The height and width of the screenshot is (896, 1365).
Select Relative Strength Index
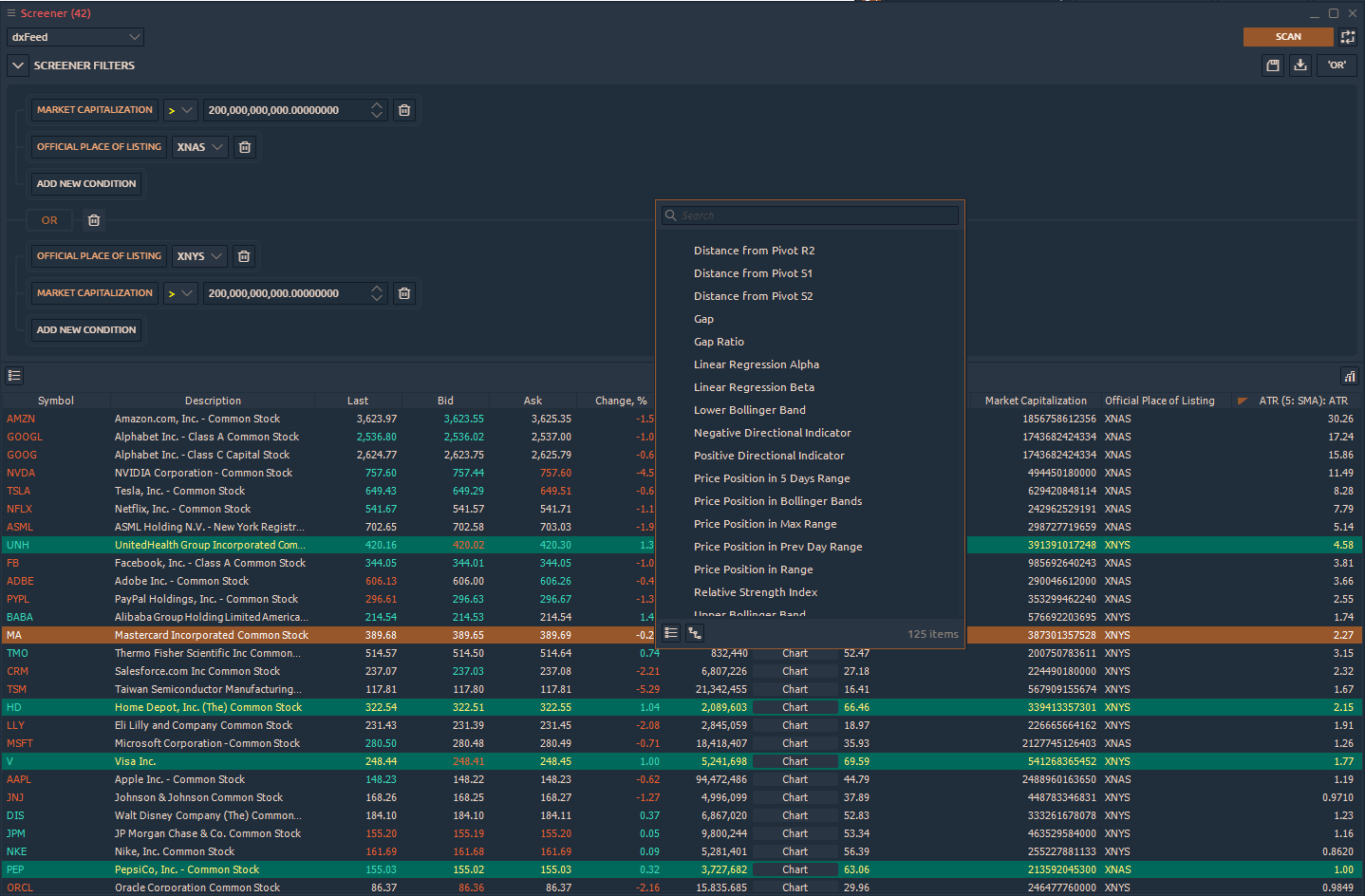[755, 592]
